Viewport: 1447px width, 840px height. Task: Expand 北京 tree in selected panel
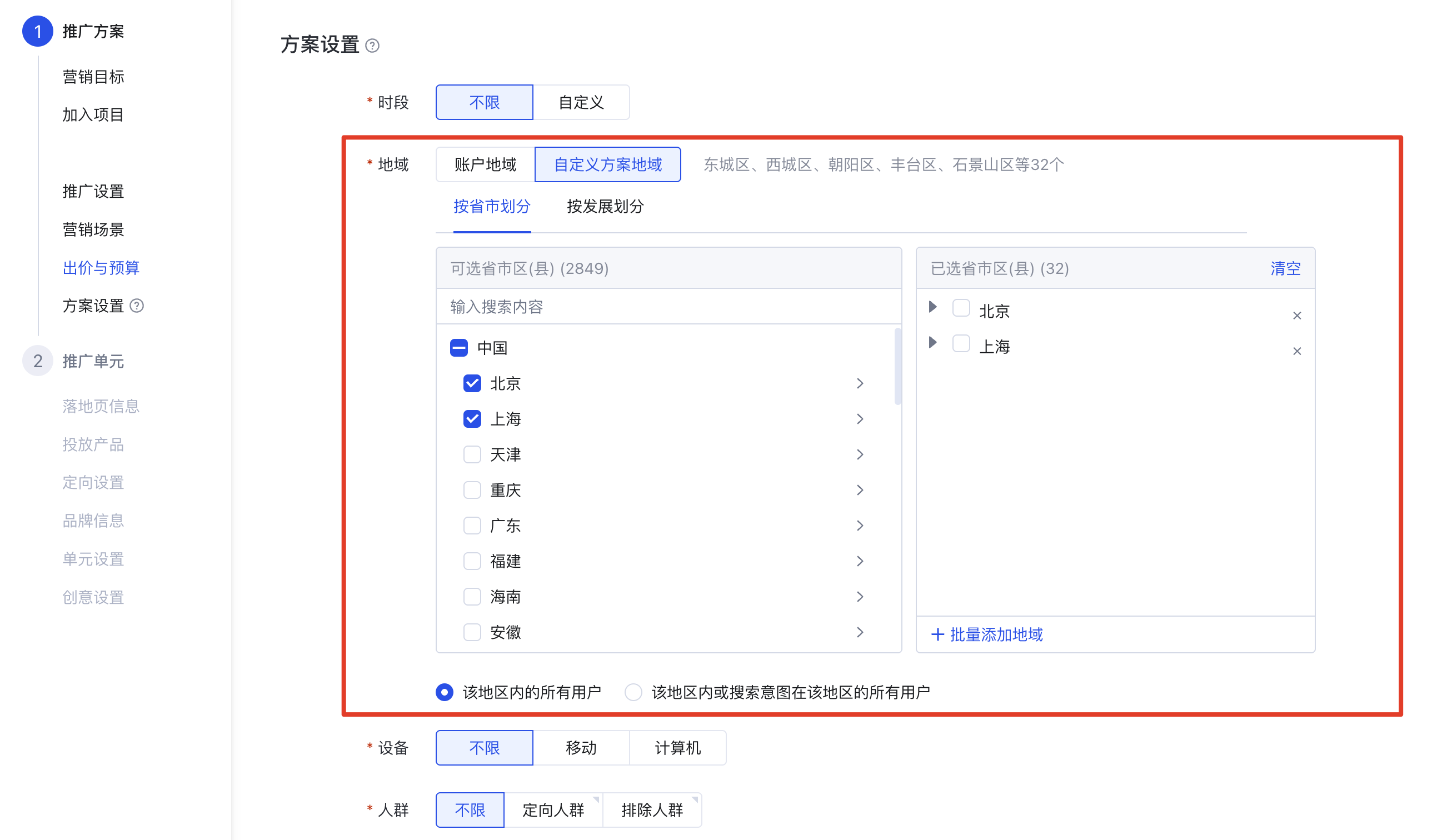pos(933,307)
